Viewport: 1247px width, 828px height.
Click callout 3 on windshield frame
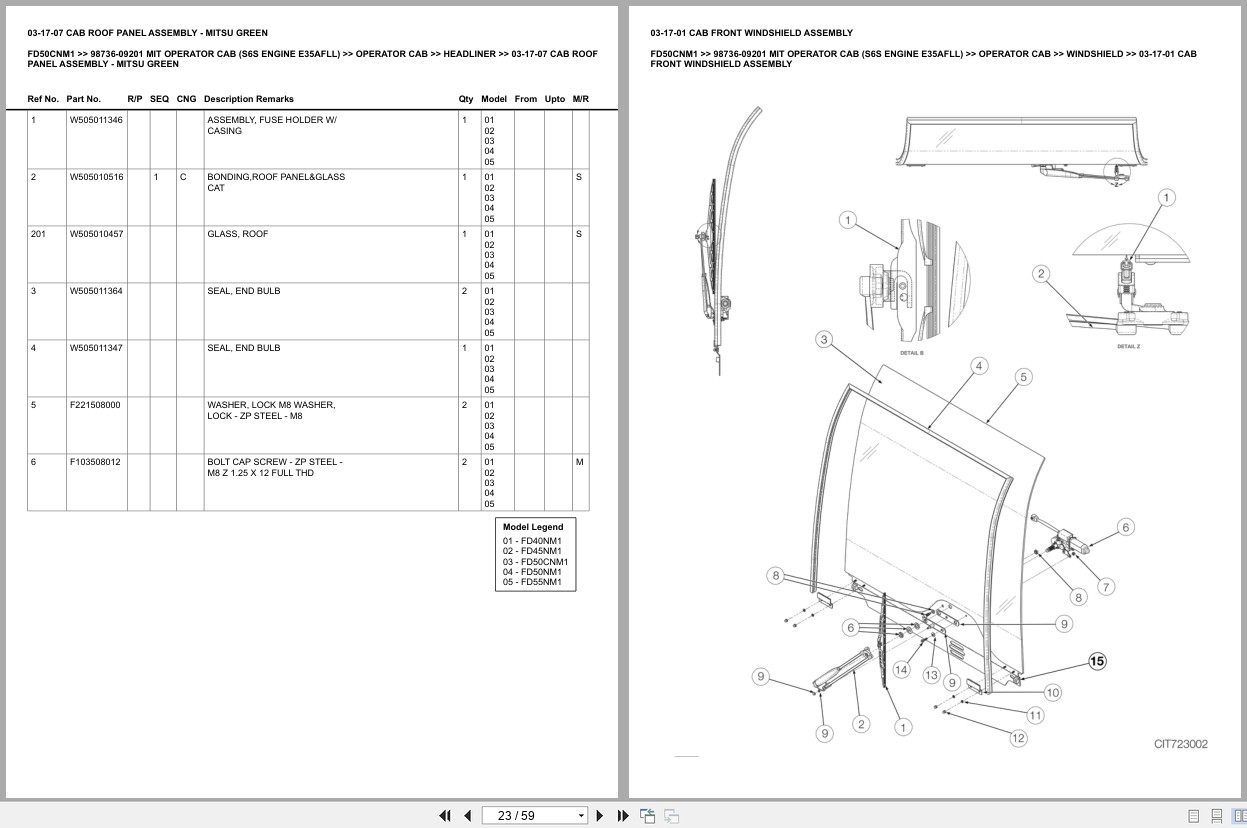coord(824,340)
